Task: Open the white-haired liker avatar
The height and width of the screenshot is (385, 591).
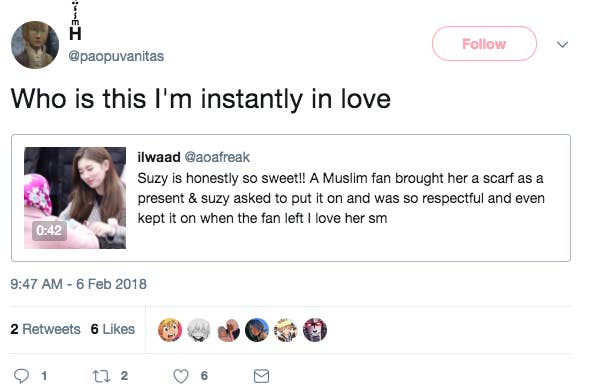Action: click(x=199, y=330)
